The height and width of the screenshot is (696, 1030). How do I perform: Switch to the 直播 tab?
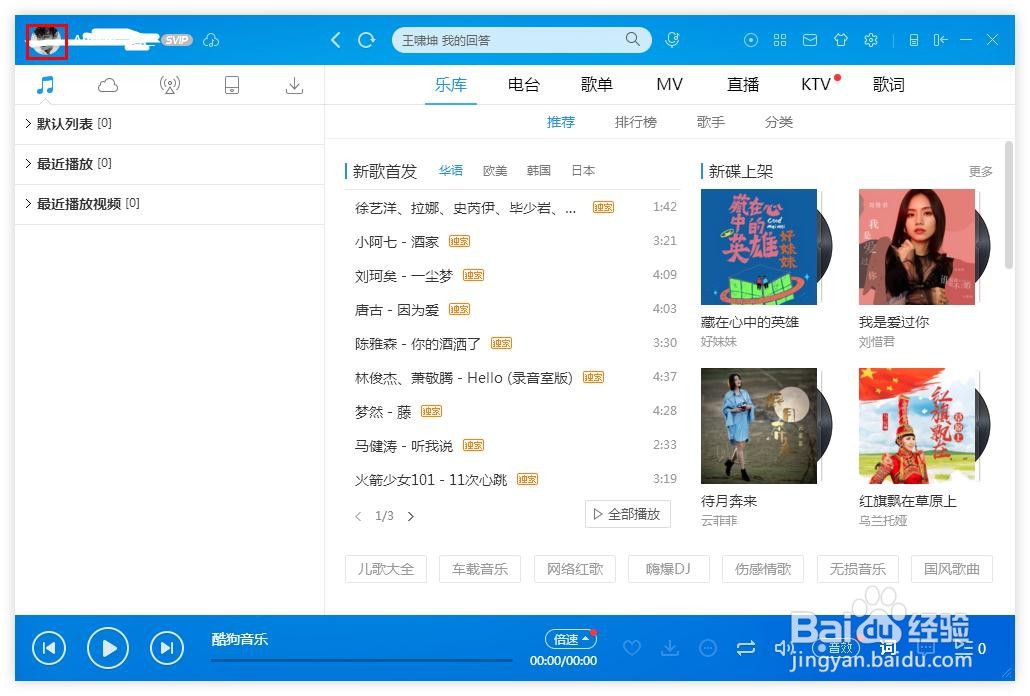(x=743, y=85)
